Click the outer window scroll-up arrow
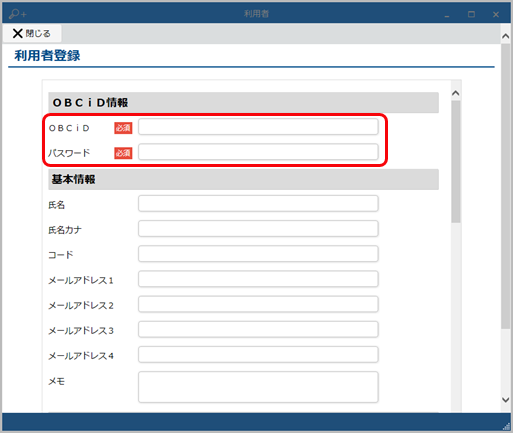Screen dimensions: 513x433 tap(506, 36)
